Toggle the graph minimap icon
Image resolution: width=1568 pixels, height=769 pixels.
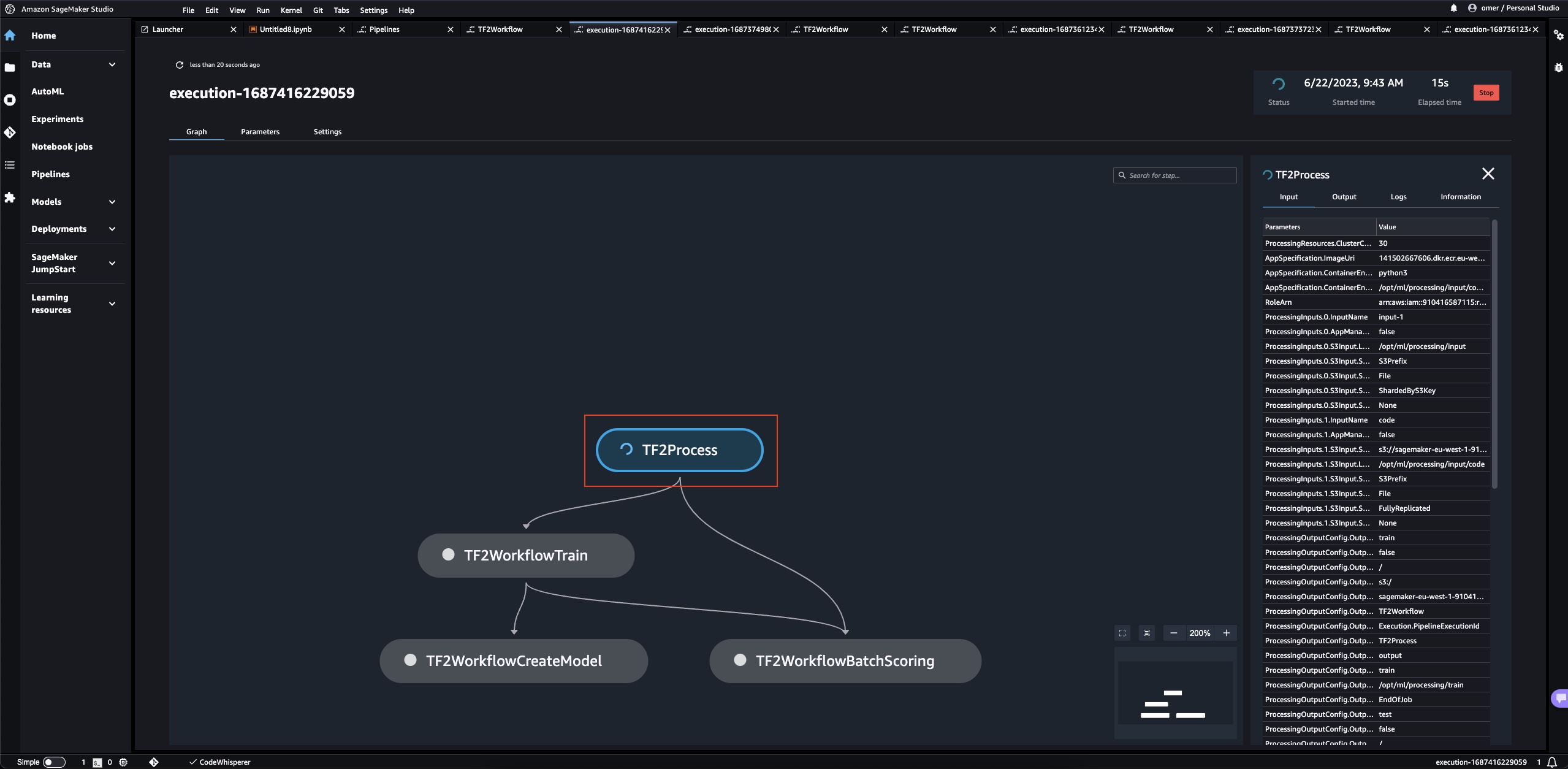1146,633
